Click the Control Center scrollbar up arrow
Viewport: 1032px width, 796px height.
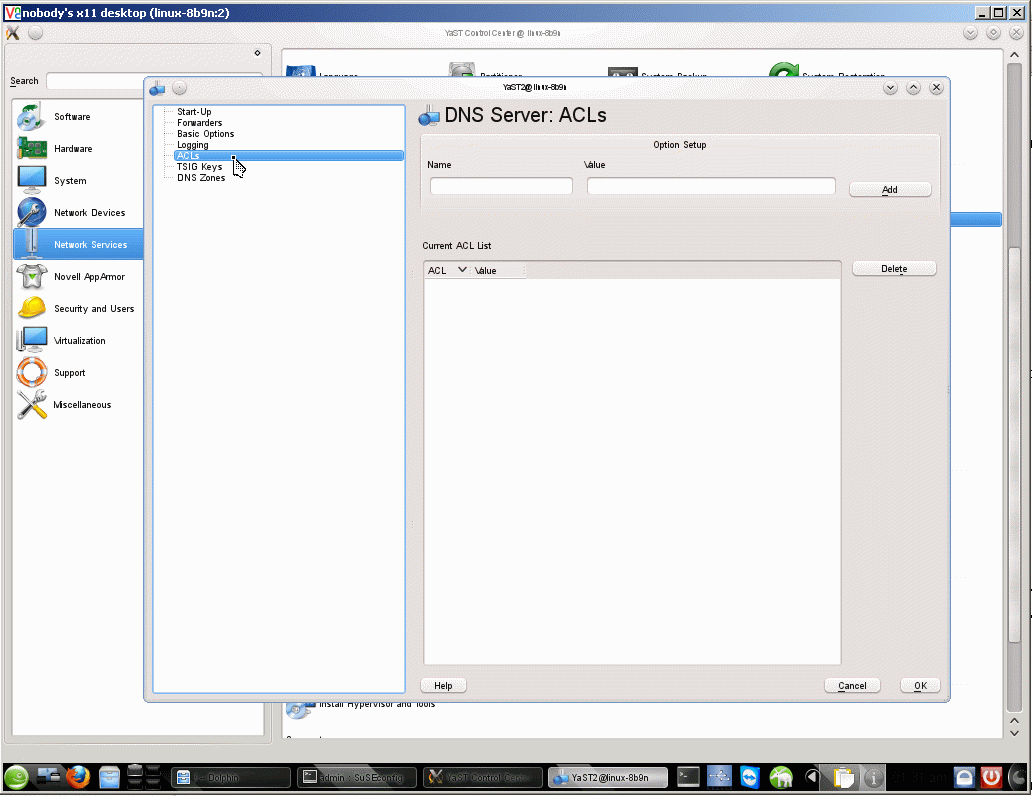(1014, 55)
